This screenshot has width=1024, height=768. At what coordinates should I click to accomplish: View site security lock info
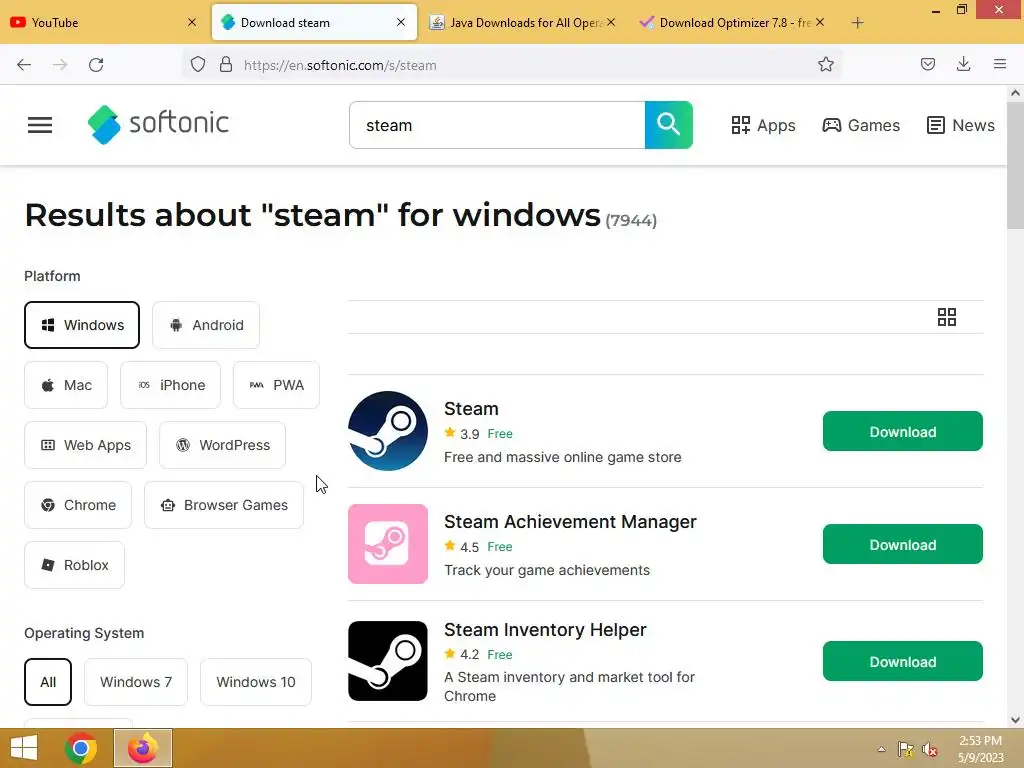(x=226, y=65)
